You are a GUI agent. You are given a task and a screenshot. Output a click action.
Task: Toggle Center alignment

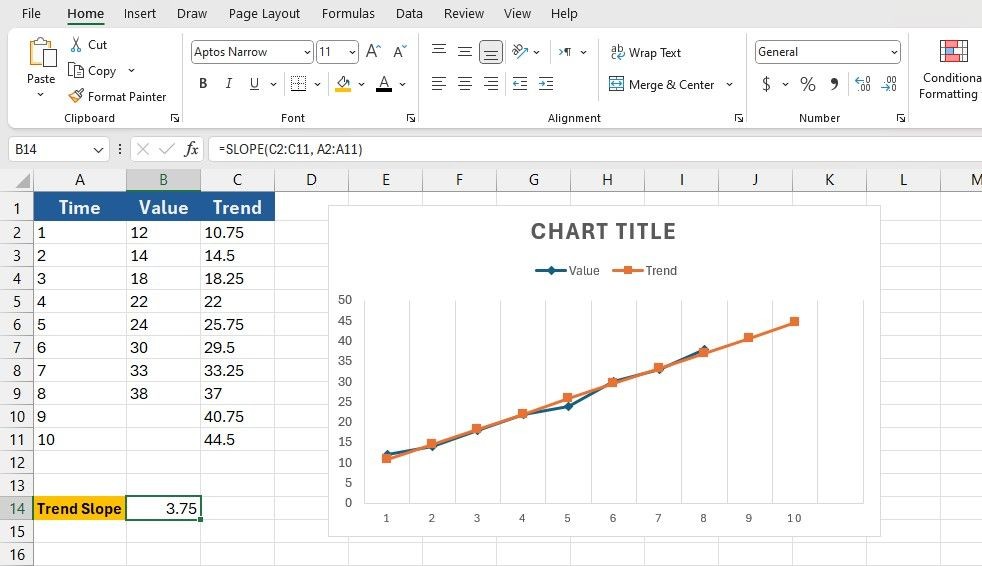pos(465,83)
